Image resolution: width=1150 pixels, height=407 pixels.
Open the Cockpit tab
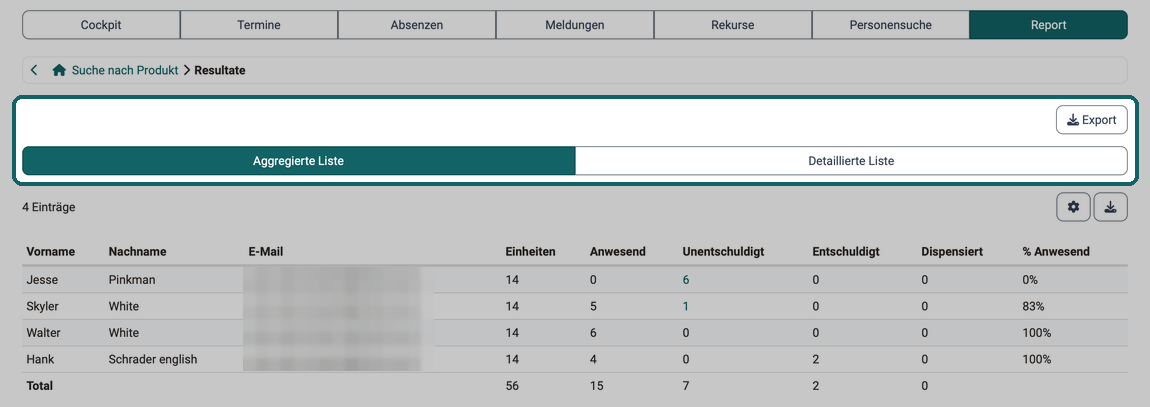pyautogui.click(x=101, y=25)
